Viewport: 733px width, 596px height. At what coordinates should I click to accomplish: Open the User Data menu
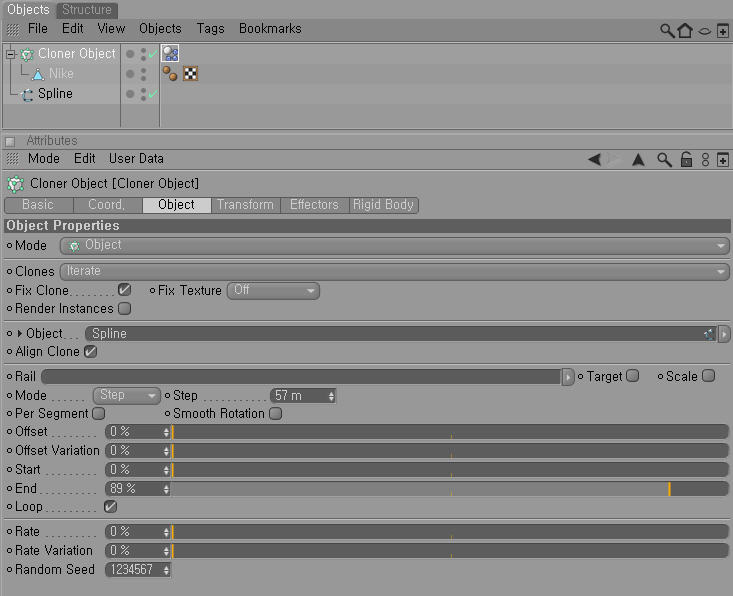point(136,159)
